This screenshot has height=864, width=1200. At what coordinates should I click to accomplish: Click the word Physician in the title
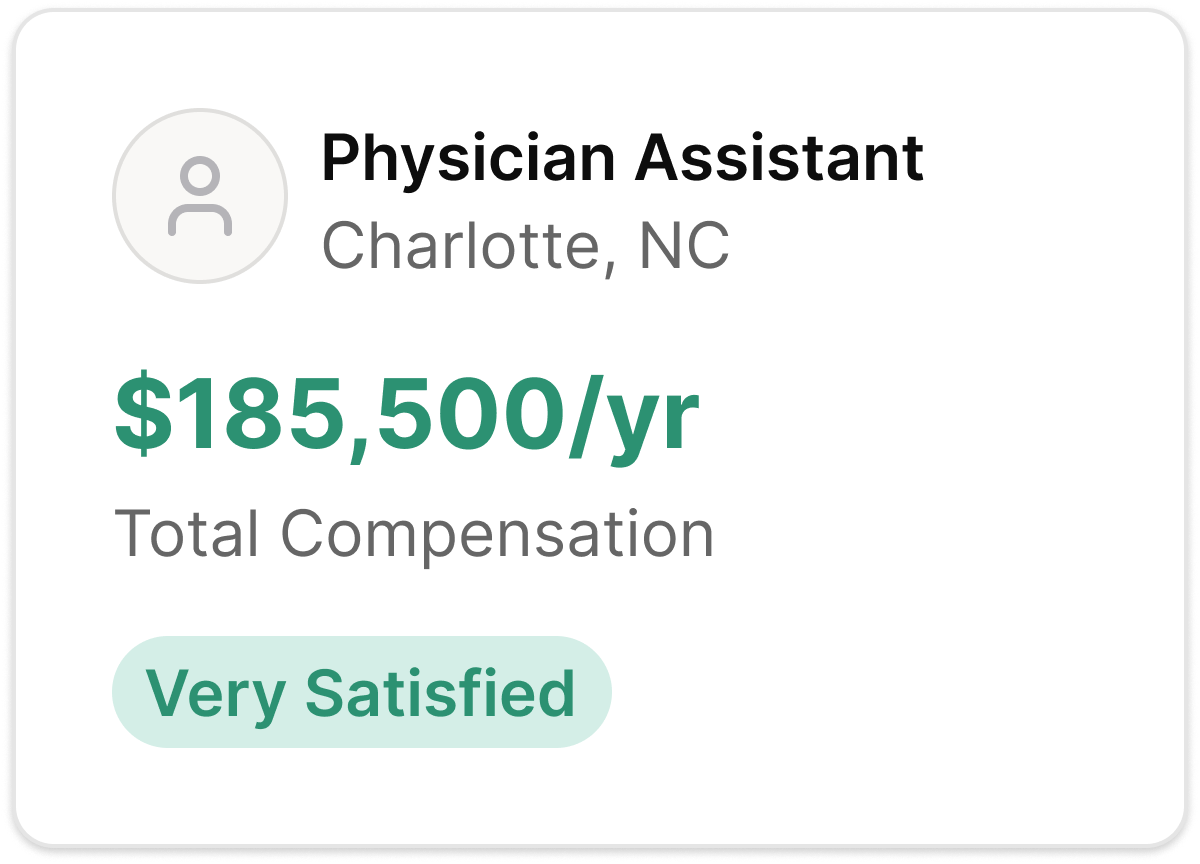(x=467, y=158)
